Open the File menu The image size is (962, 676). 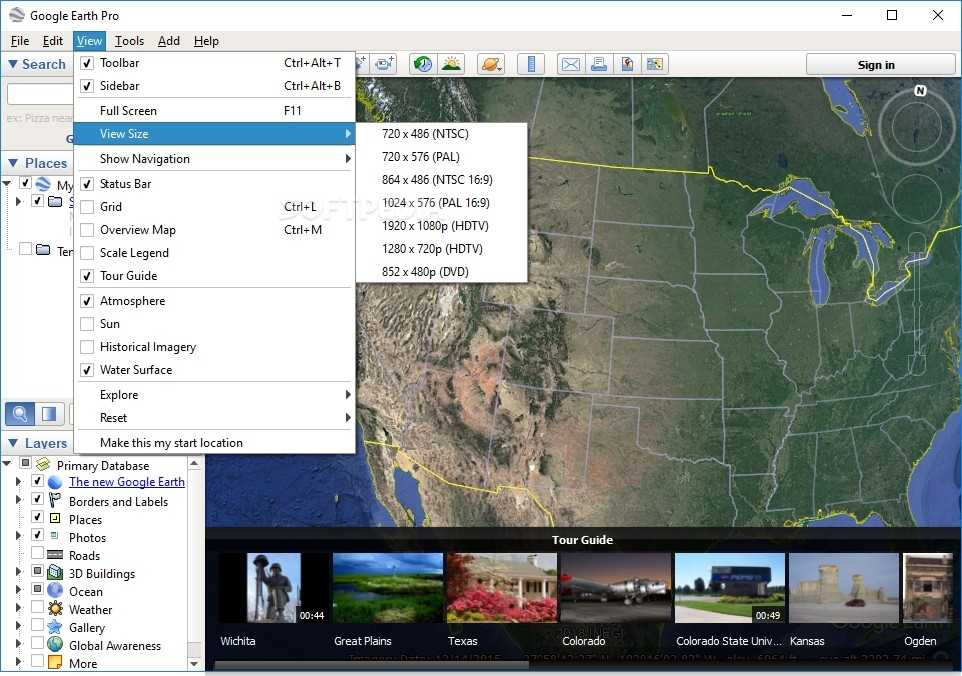[x=20, y=40]
